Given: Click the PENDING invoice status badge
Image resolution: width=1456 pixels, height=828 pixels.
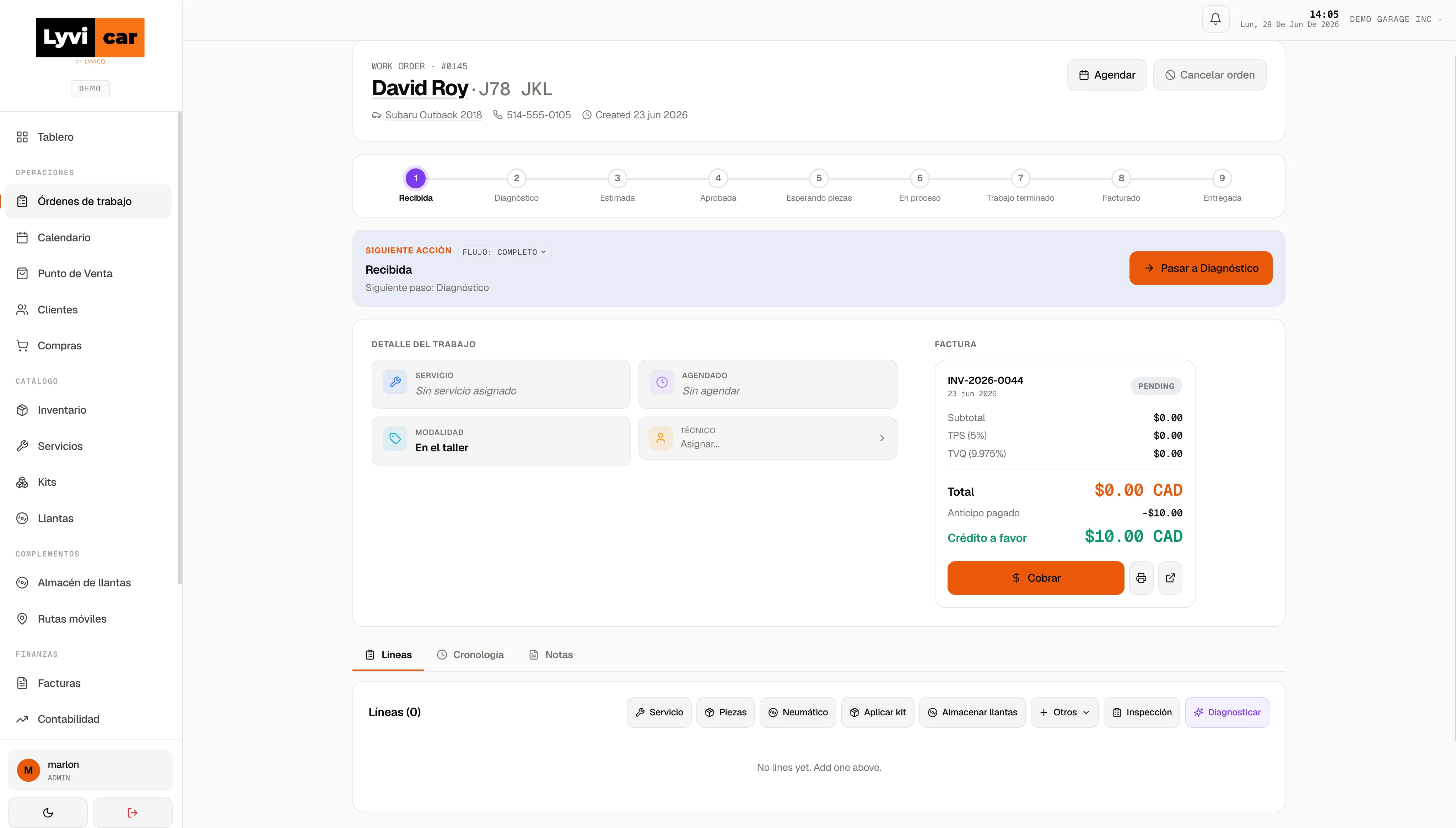Looking at the screenshot, I should (1156, 386).
